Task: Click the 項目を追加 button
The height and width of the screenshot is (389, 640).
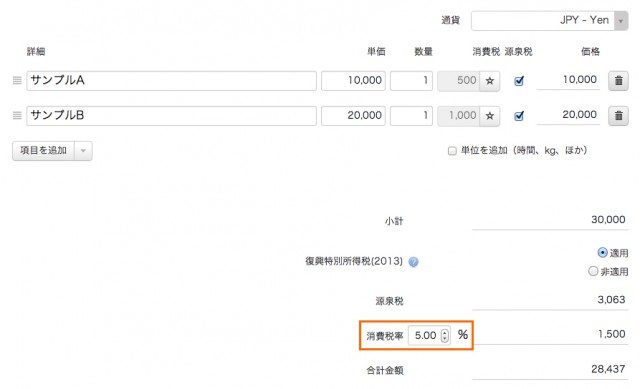Action: (x=43, y=151)
